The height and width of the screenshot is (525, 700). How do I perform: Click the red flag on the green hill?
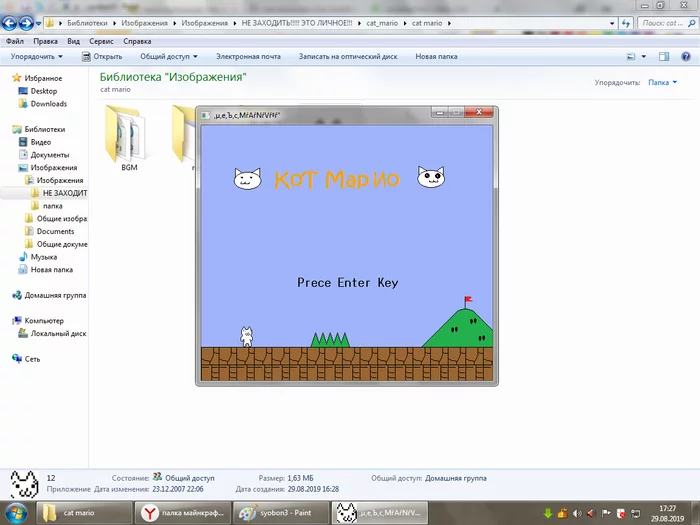pyautogui.click(x=468, y=299)
